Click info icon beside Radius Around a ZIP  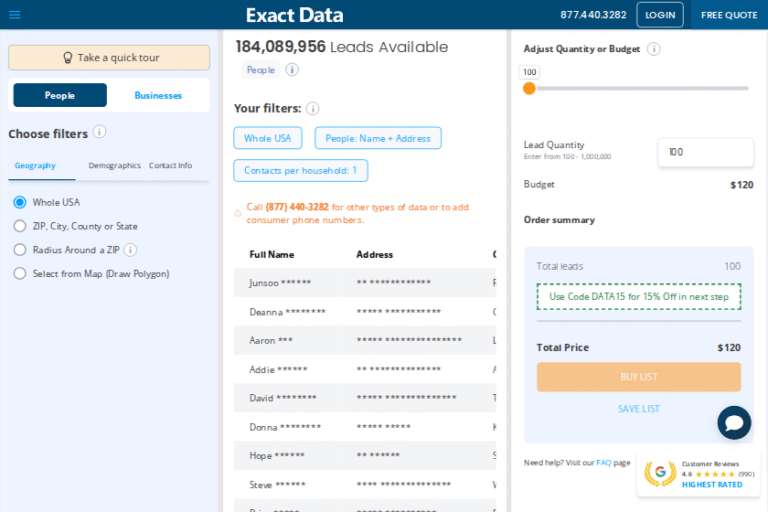coord(130,250)
